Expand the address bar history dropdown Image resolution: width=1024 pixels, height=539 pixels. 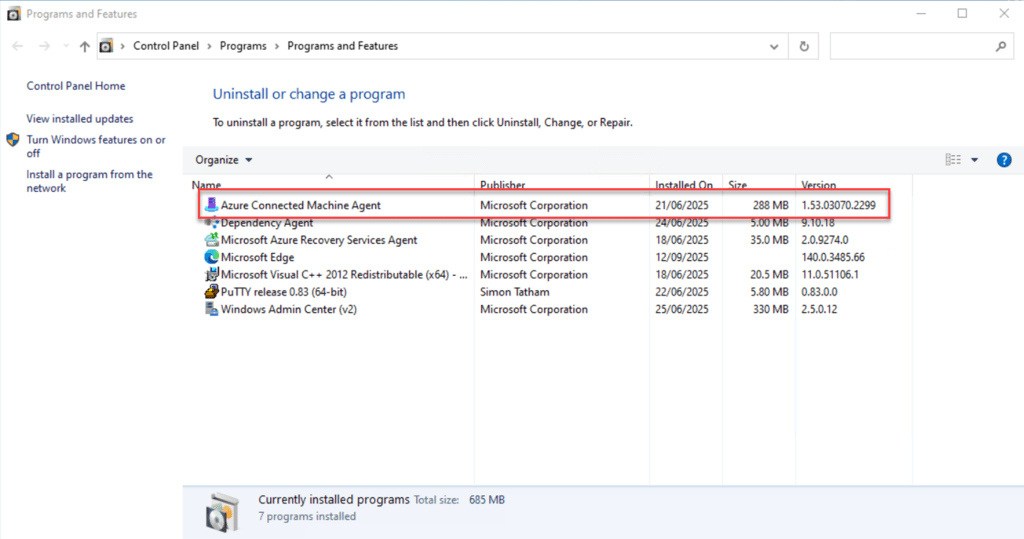pyautogui.click(x=774, y=46)
